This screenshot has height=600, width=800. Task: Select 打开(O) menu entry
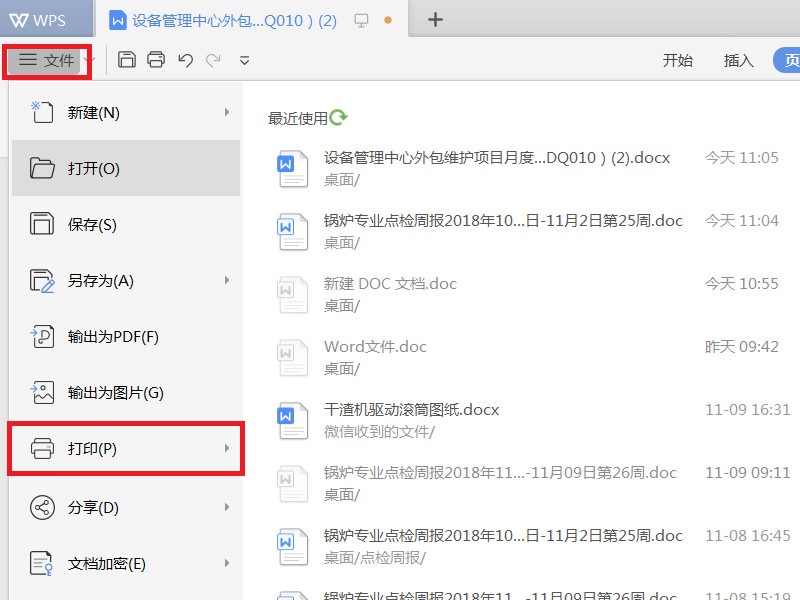pyautogui.click(x=126, y=168)
